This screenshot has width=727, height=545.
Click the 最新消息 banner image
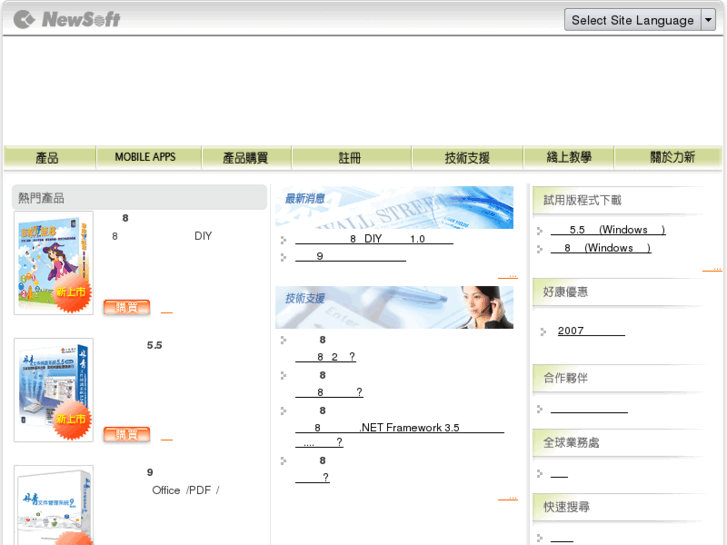[395, 207]
